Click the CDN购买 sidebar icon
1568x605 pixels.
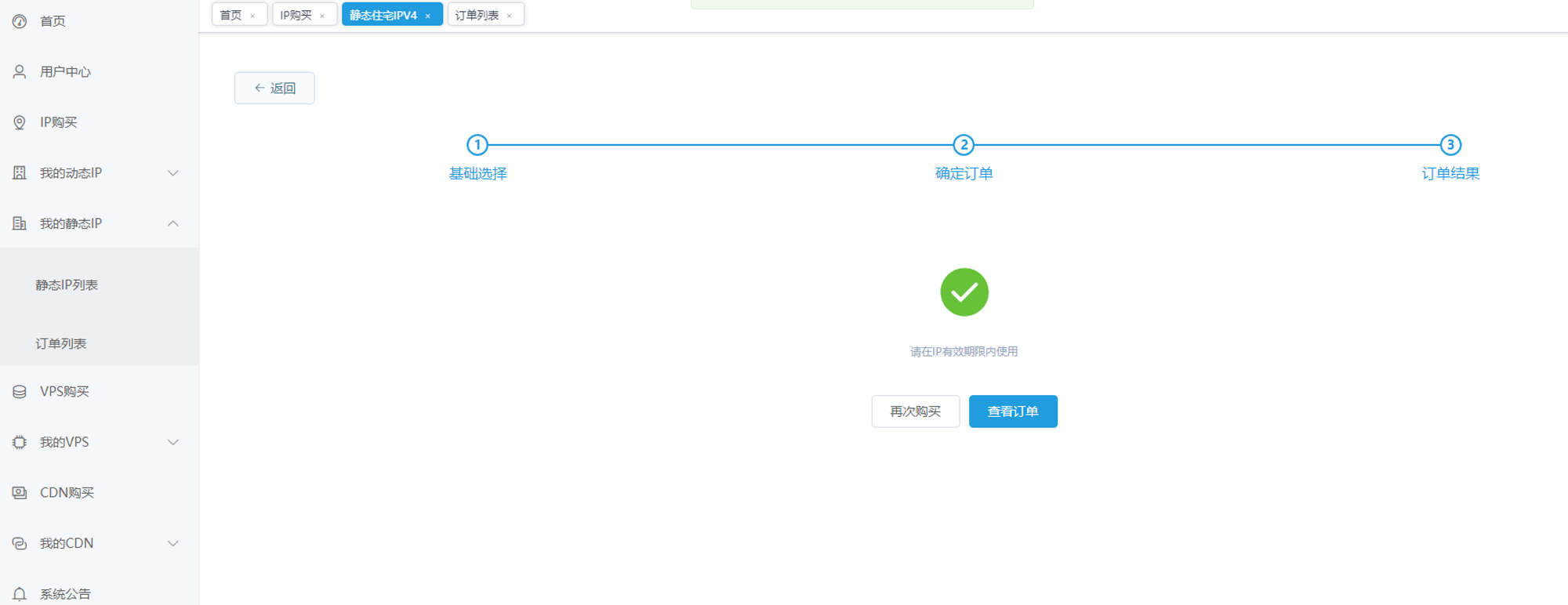tap(20, 493)
